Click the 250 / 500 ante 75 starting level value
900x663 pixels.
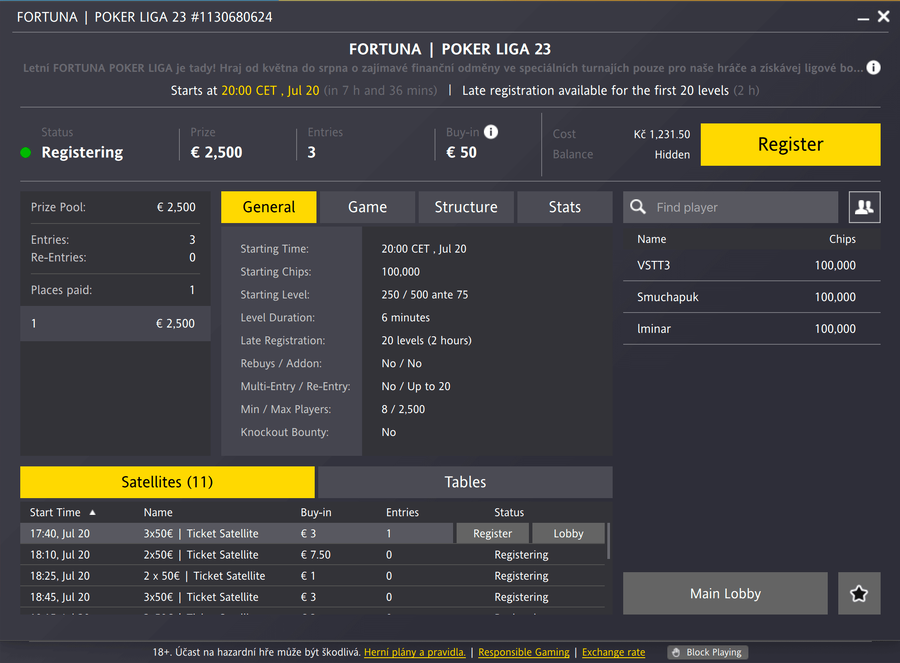425,295
